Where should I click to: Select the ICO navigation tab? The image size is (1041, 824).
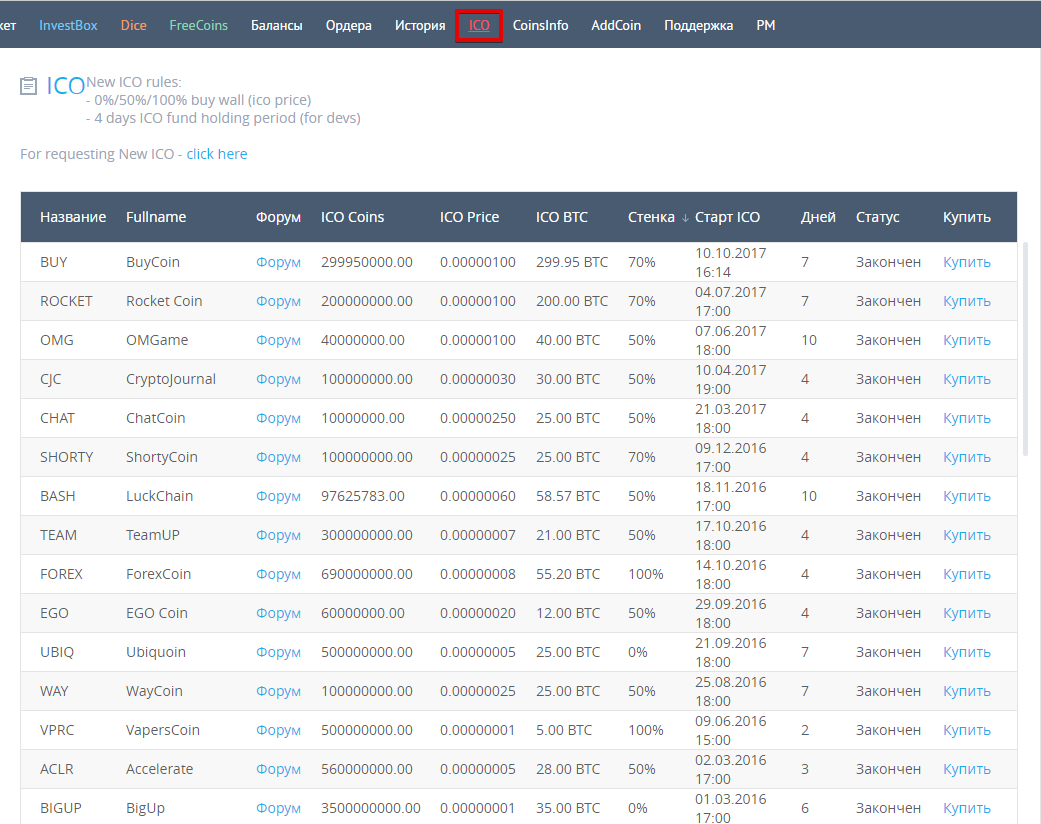[479, 25]
